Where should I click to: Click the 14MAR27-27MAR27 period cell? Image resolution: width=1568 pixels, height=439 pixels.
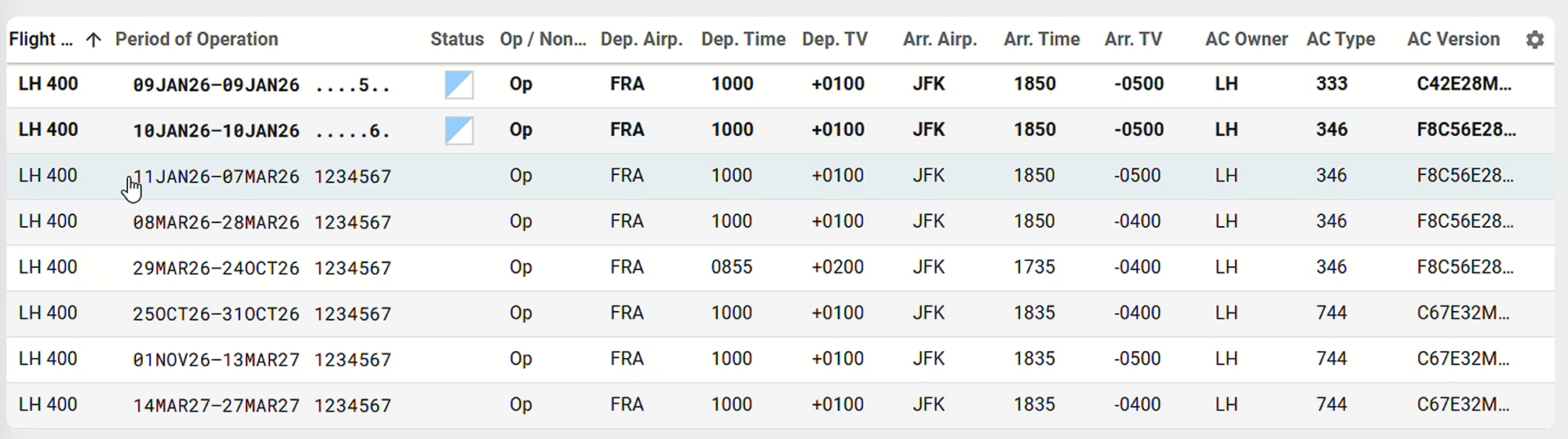216,405
